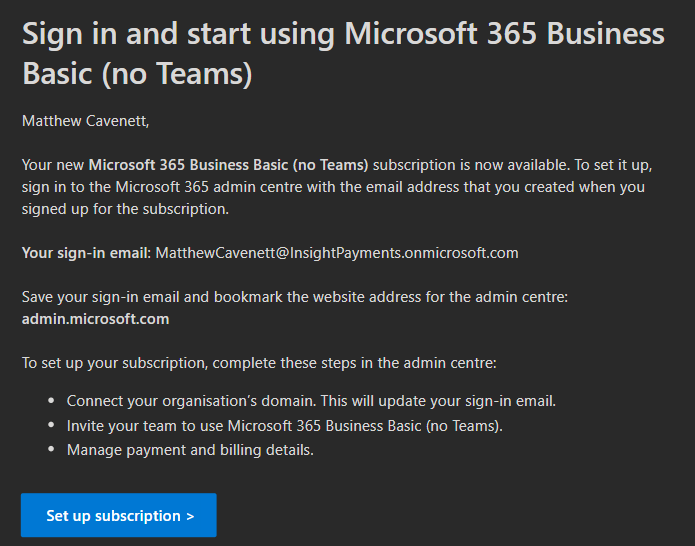695x546 pixels.
Task: Click the bullet dot before 'Manage payment'
Action: click(x=52, y=450)
